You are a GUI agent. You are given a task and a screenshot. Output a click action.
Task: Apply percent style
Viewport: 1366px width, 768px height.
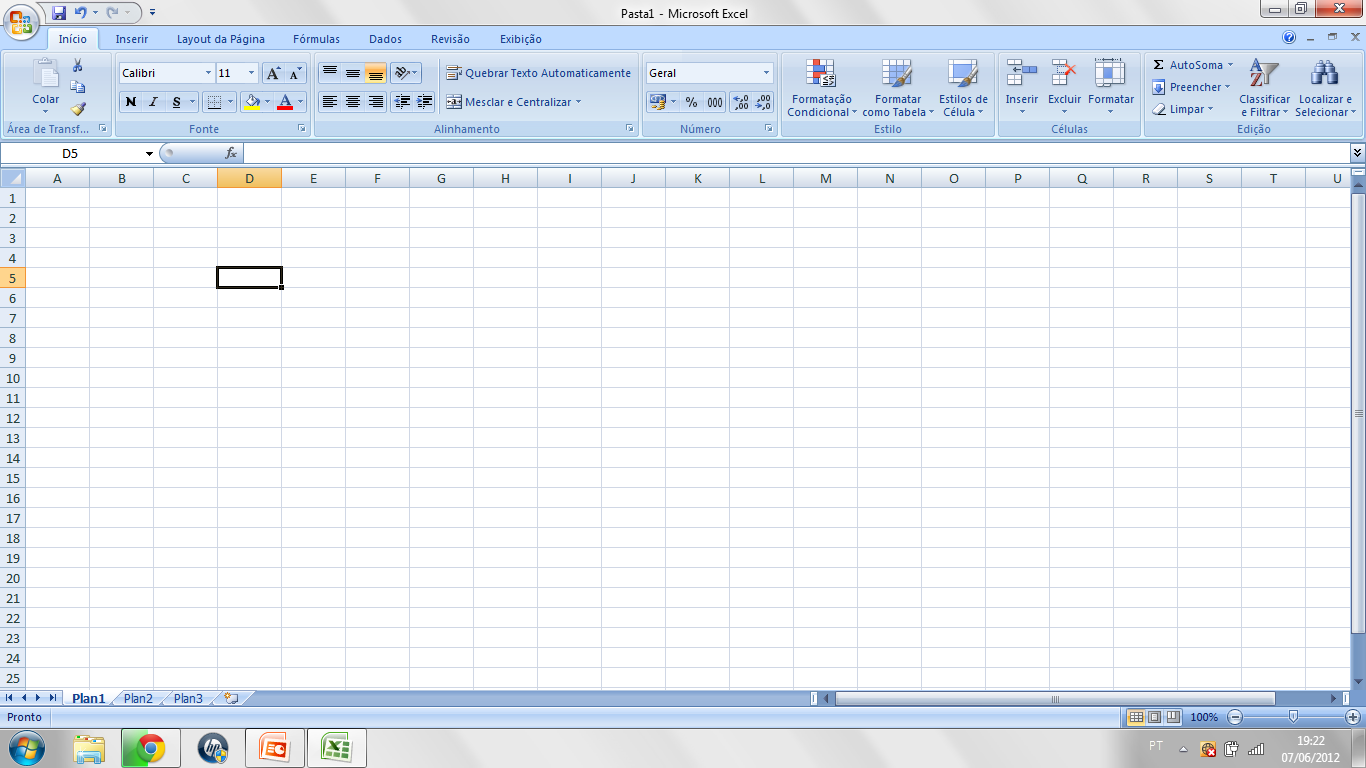691,102
